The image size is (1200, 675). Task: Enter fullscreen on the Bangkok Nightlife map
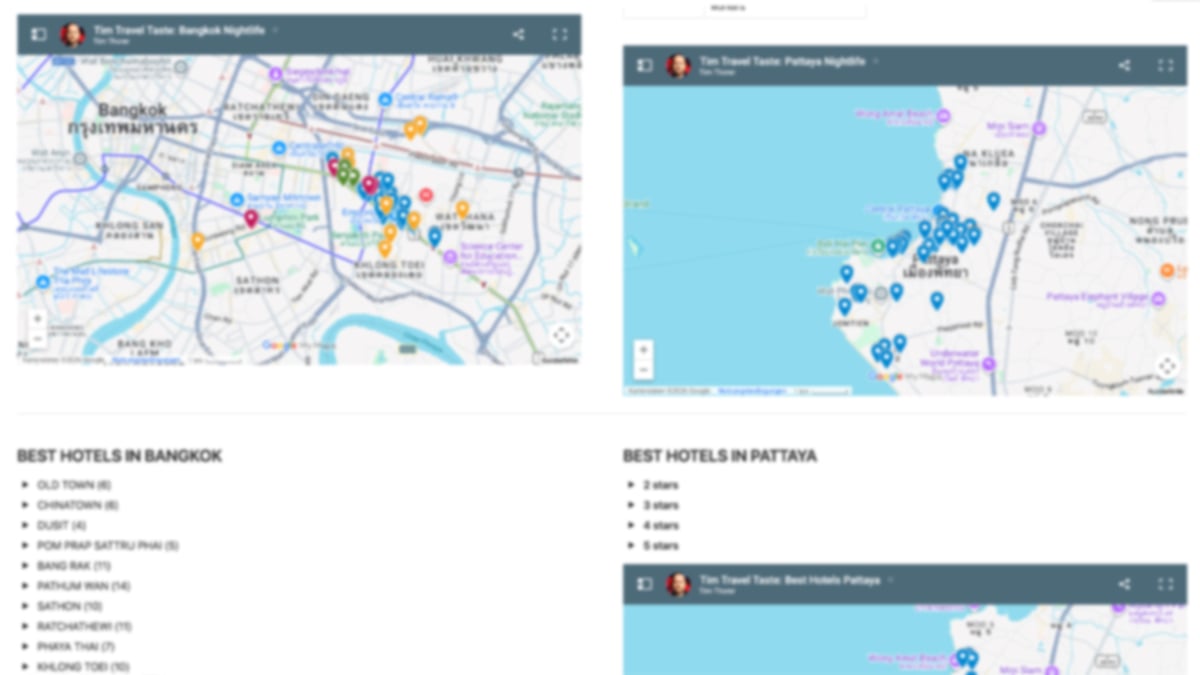[x=559, y=34]
